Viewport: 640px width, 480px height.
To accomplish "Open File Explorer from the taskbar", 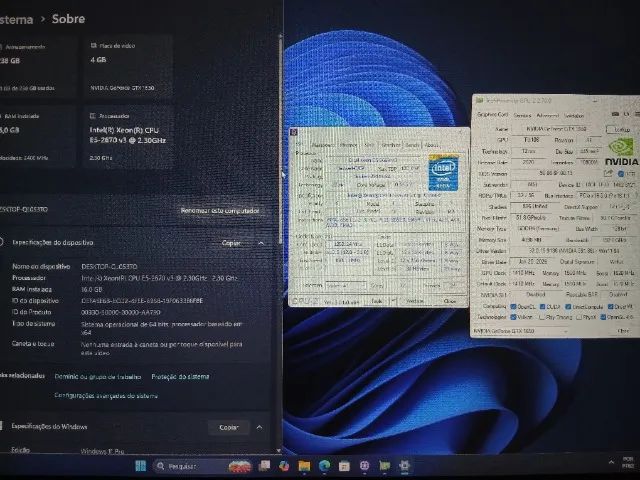I will coord(304,466).
